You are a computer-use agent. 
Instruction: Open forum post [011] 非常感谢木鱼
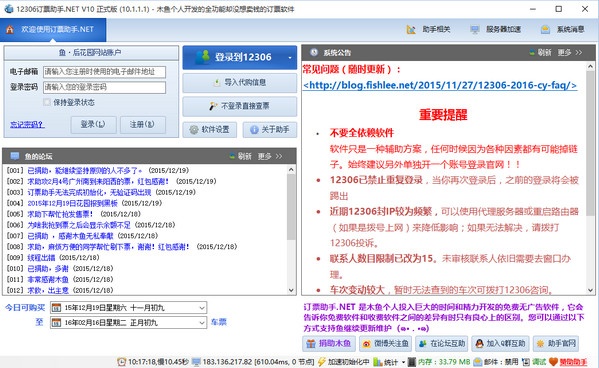(x=48, y=279)
